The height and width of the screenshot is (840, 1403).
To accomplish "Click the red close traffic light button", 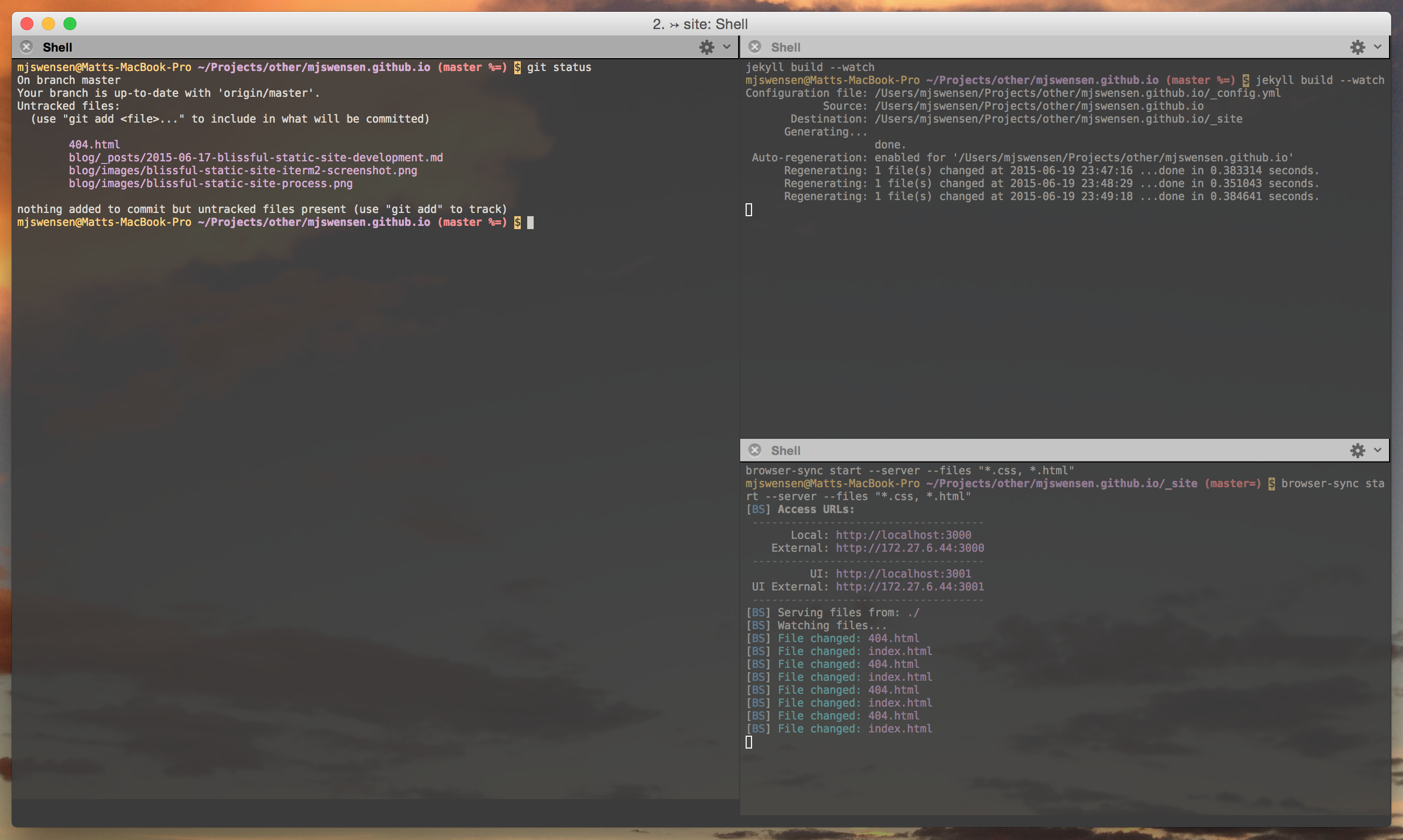I will tap(26, 24).
